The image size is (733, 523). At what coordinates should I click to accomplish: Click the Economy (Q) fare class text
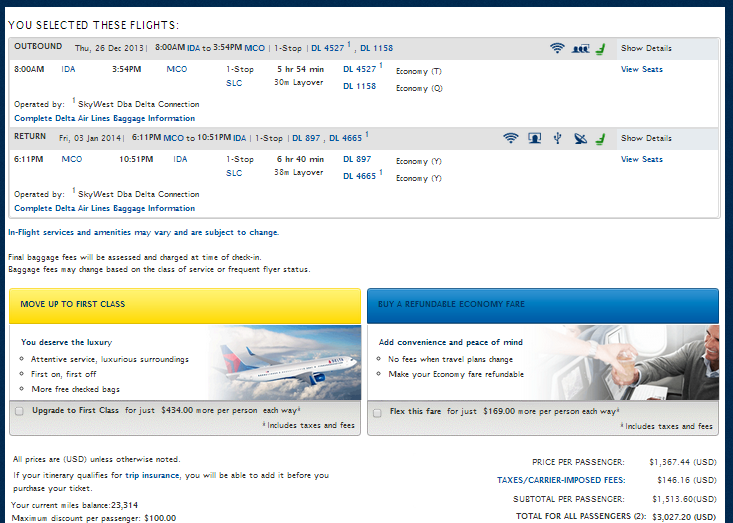tap(419, 88)
